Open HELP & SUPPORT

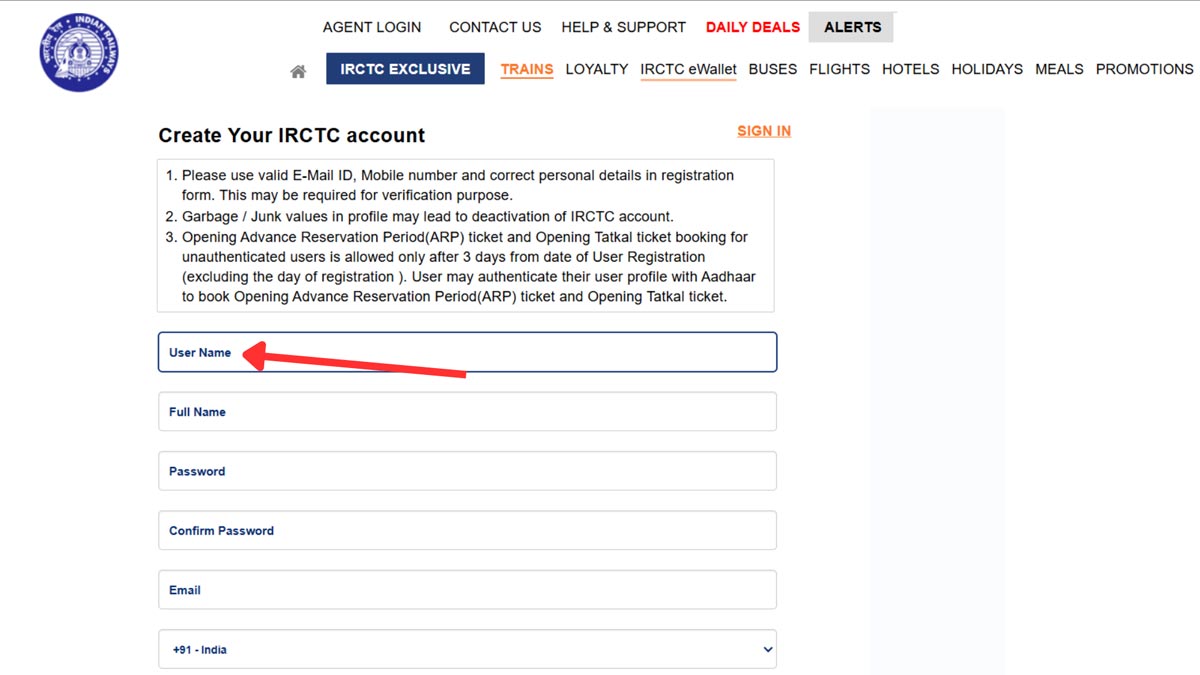pyautogui.click(x=623, y=27)
